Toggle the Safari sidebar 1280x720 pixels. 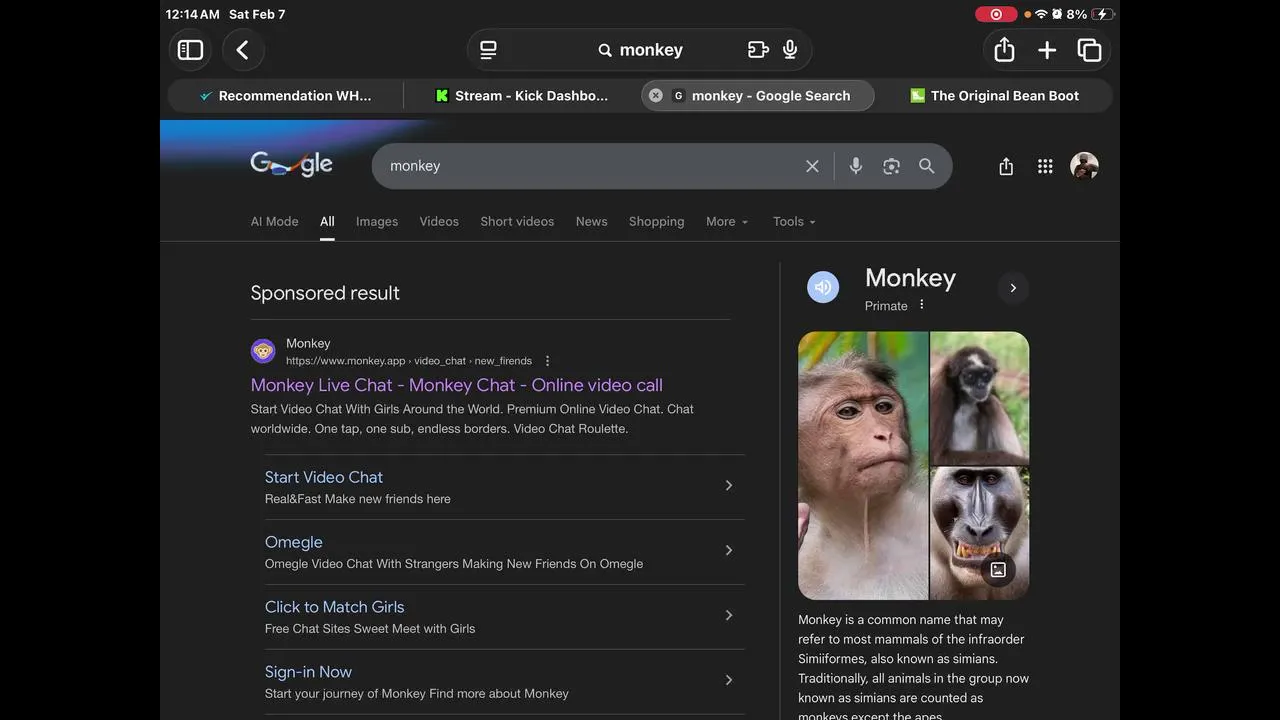[x=190, y=50]
